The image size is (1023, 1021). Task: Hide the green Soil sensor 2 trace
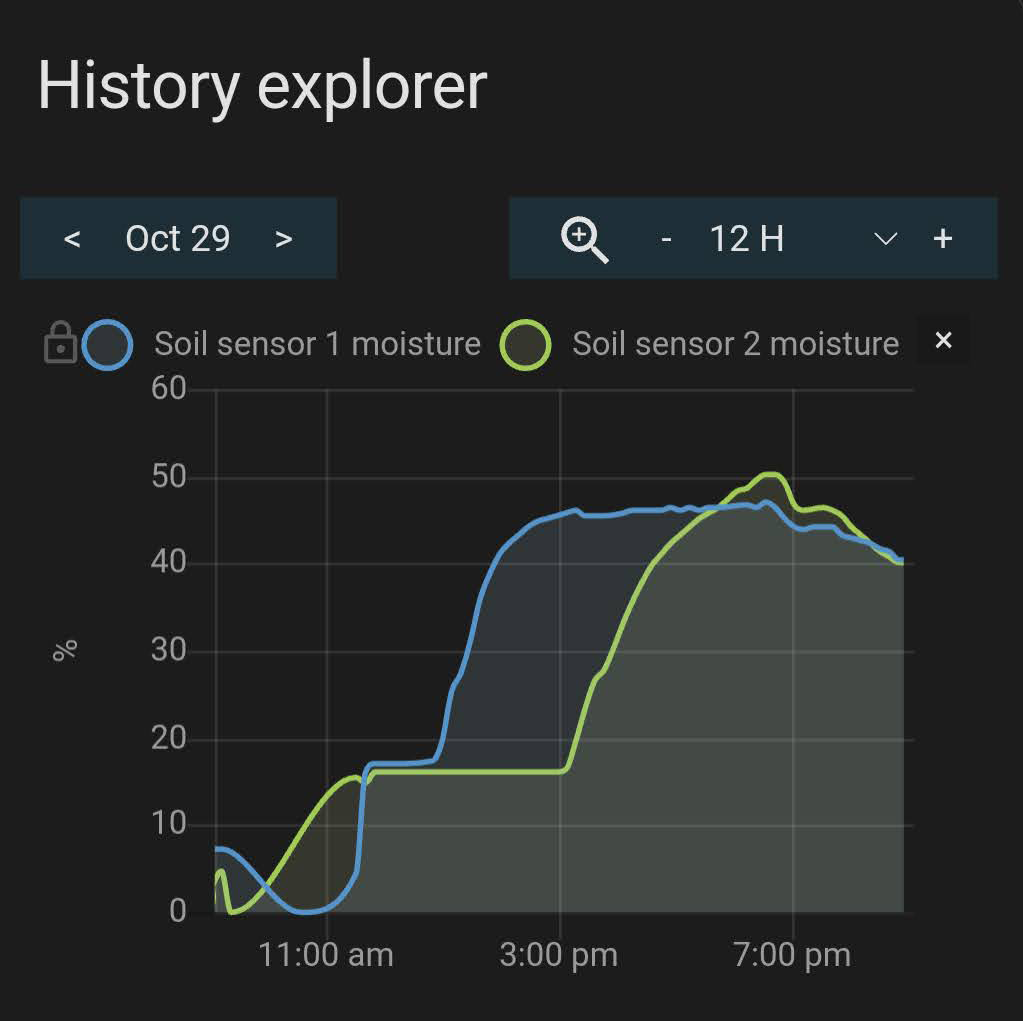[x=524, y=343]
